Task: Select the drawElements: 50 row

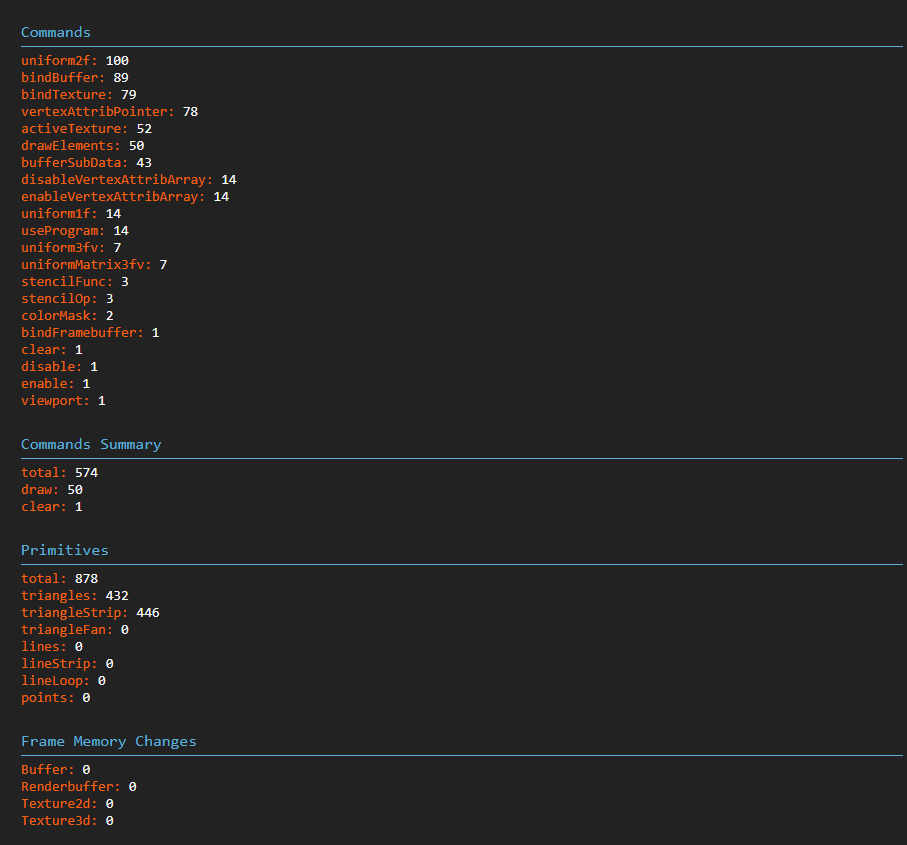Action: 83,146
